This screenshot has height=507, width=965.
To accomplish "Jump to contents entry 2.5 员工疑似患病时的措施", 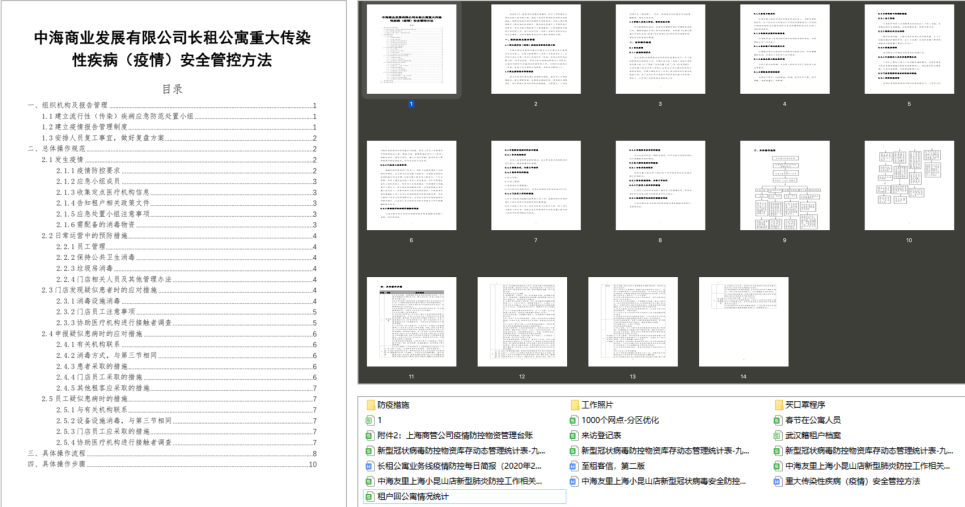I will tap(179, 399).
